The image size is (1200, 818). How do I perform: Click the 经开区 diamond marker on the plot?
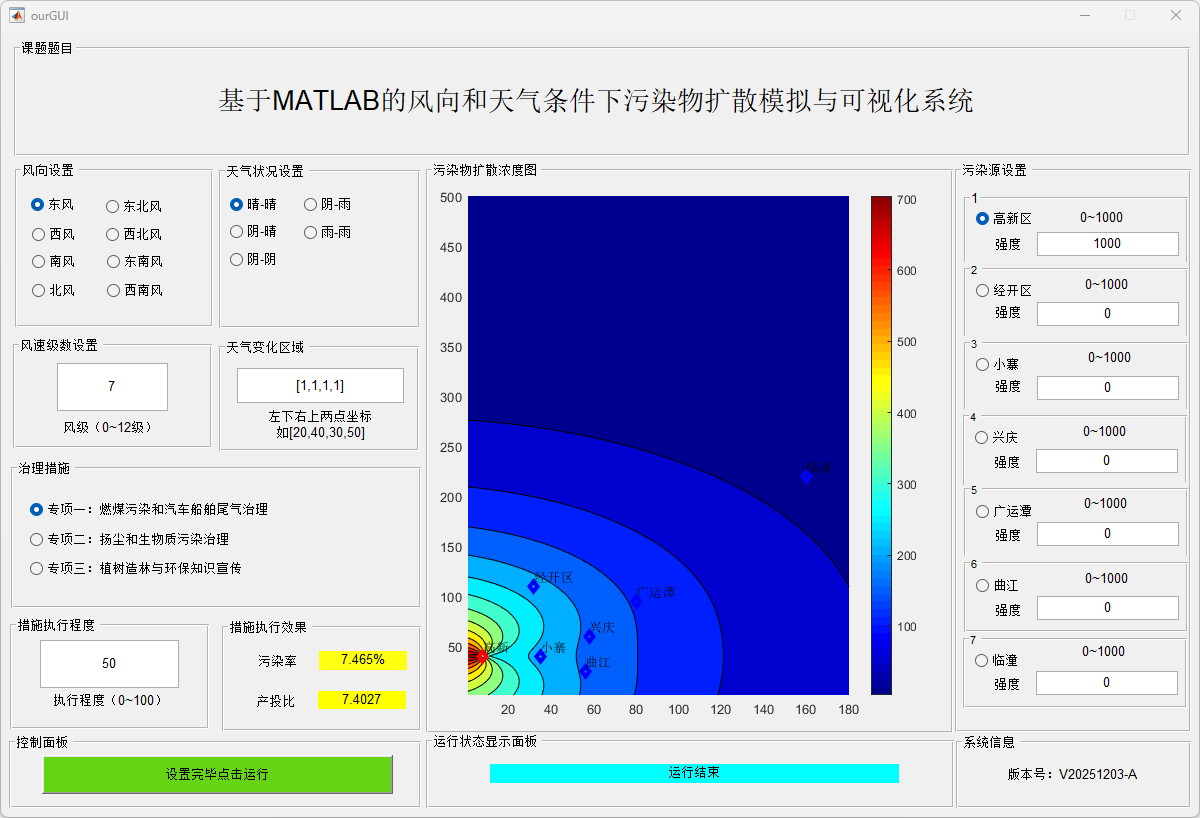pos(533,586)
